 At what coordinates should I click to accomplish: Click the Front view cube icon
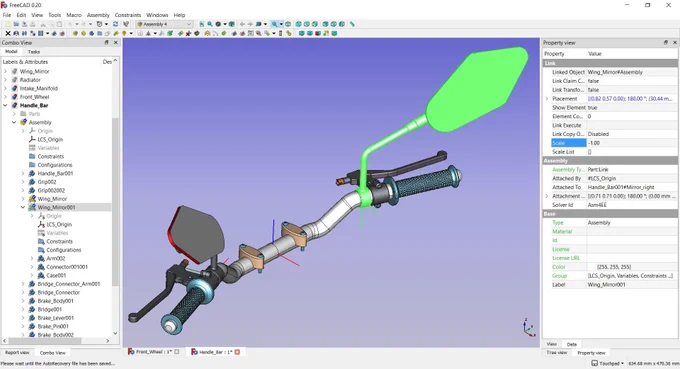[298, 24]
